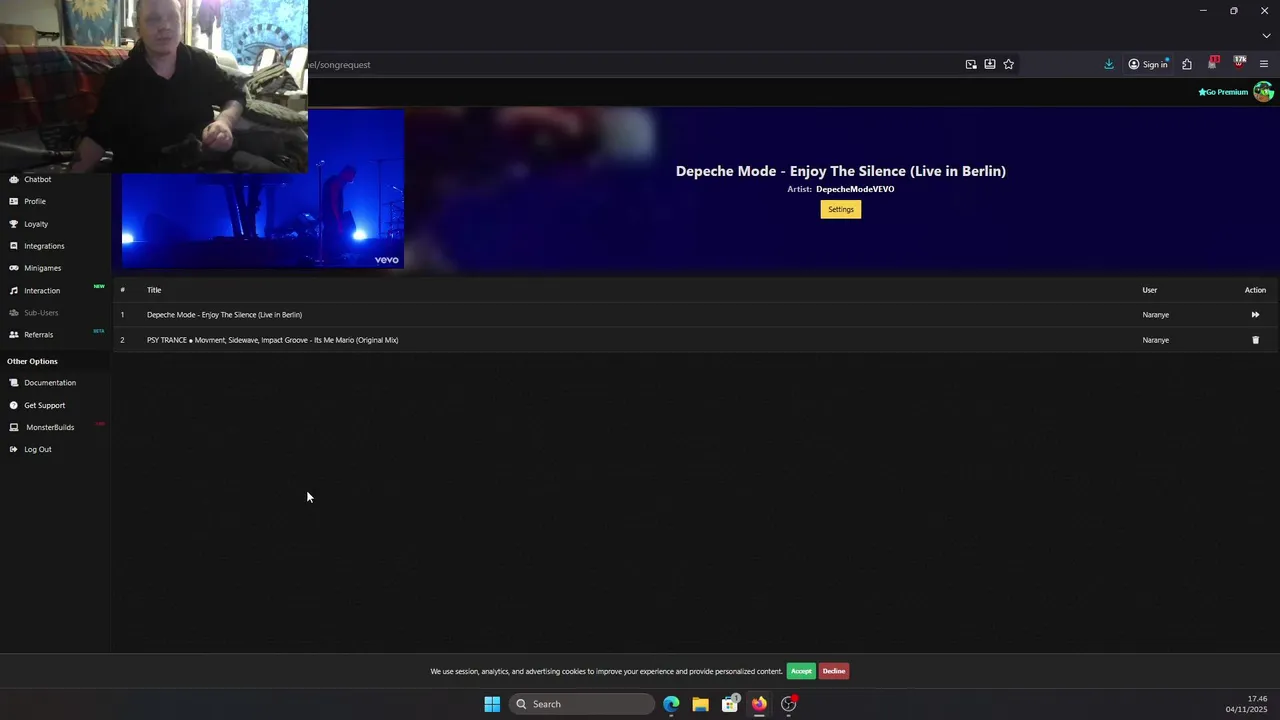1280x720 pixels.
Task: Open Integrations in the sidebar
Action: pos(44,246)
